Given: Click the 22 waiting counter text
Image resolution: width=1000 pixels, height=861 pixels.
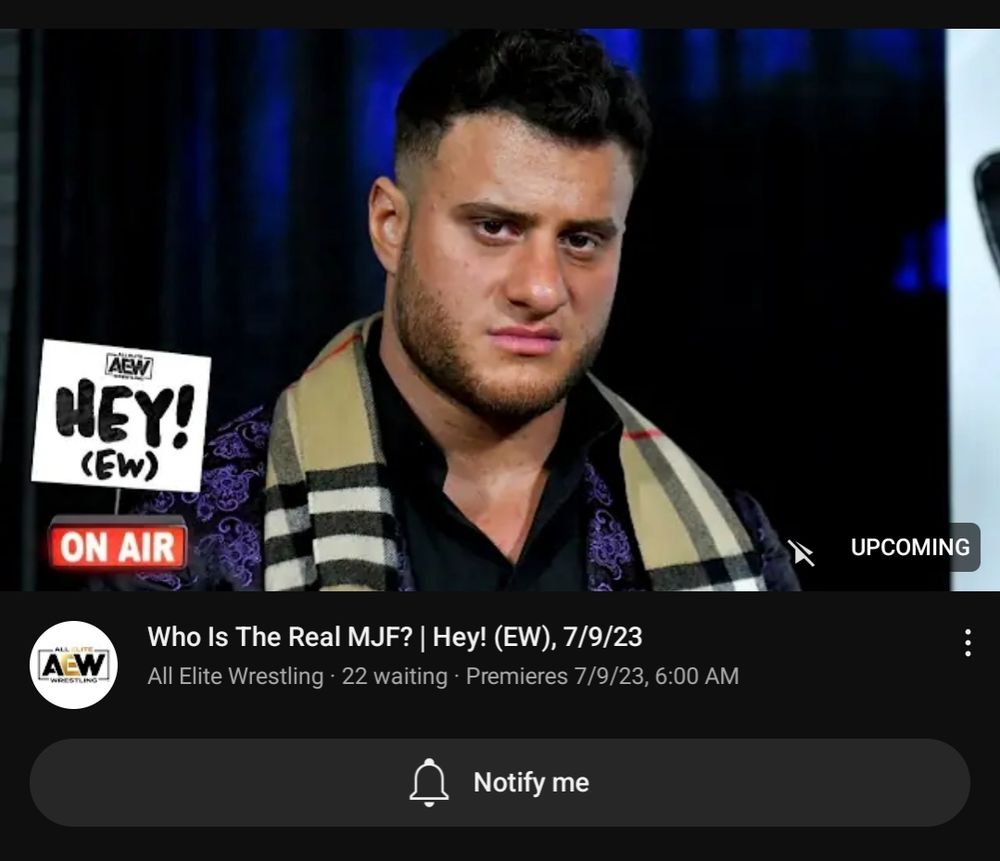Looking at the screenshot, I should (x=394, y=676).
